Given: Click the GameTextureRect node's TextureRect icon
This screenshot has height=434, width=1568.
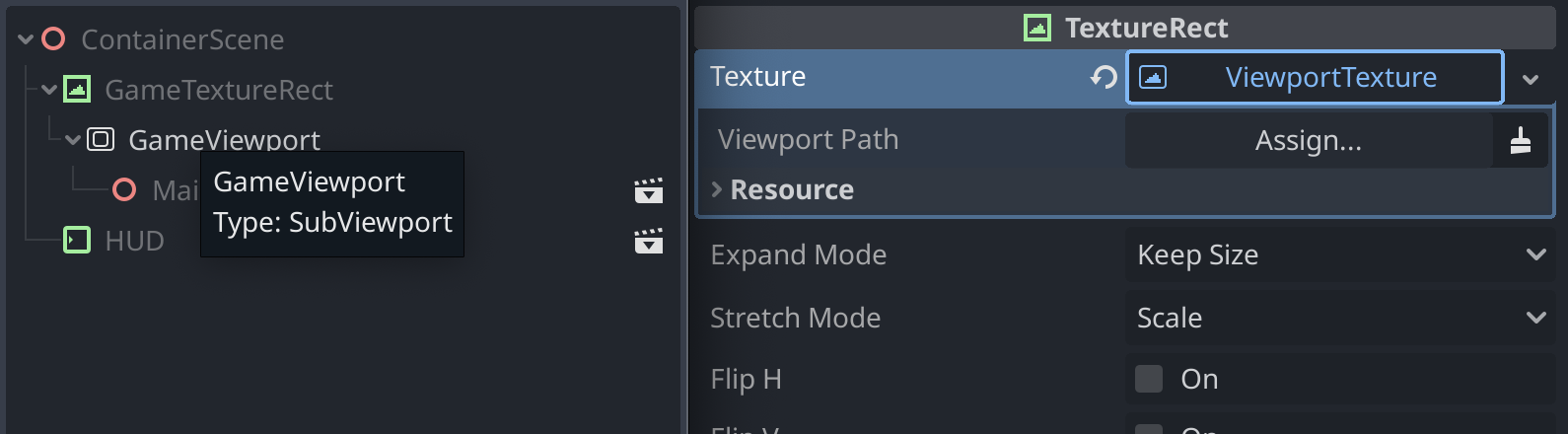Looking at the screenshot, I should pos(77,90).
